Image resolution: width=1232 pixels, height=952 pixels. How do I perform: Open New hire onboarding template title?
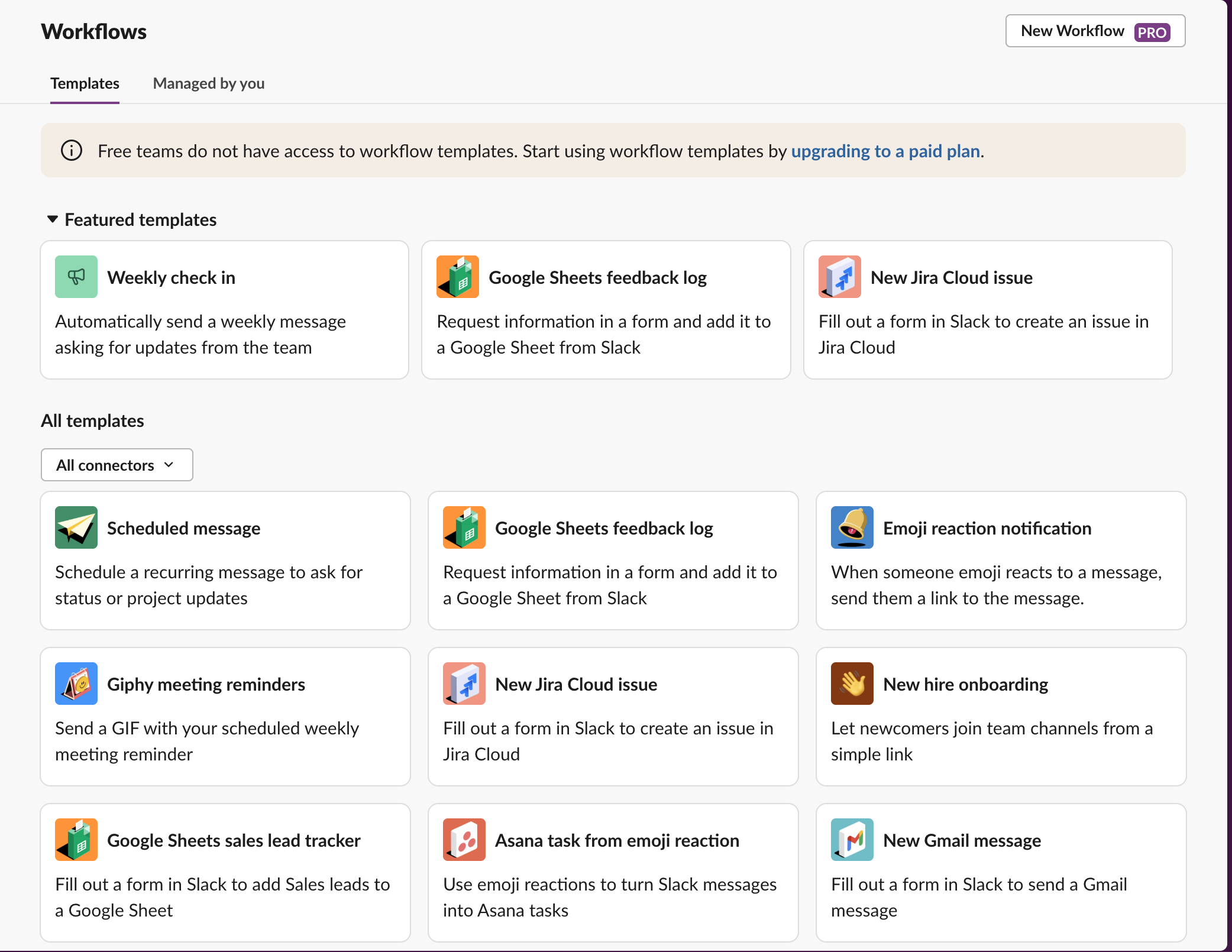tap(966, 684)
